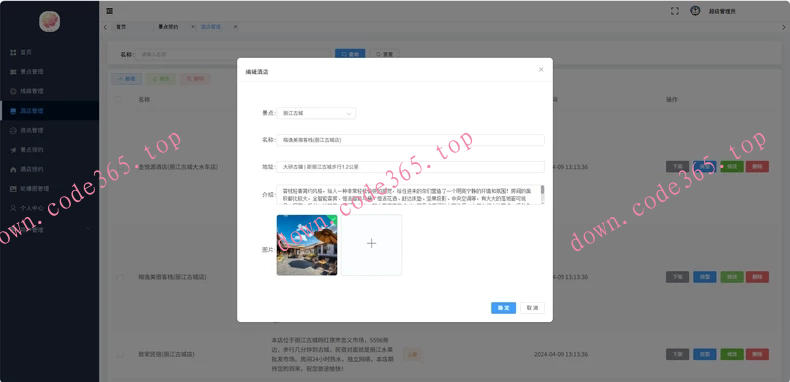This screenshot has height=382, width=790.
Task: Open the 超级管理员 user menu
Action: (723, 12)
